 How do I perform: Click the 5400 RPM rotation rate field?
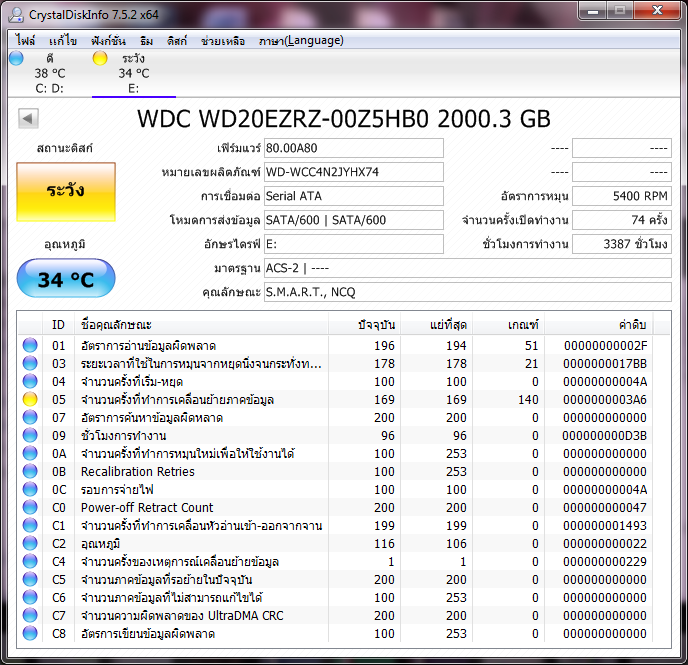pyautogui.click(x=622, y=196)
